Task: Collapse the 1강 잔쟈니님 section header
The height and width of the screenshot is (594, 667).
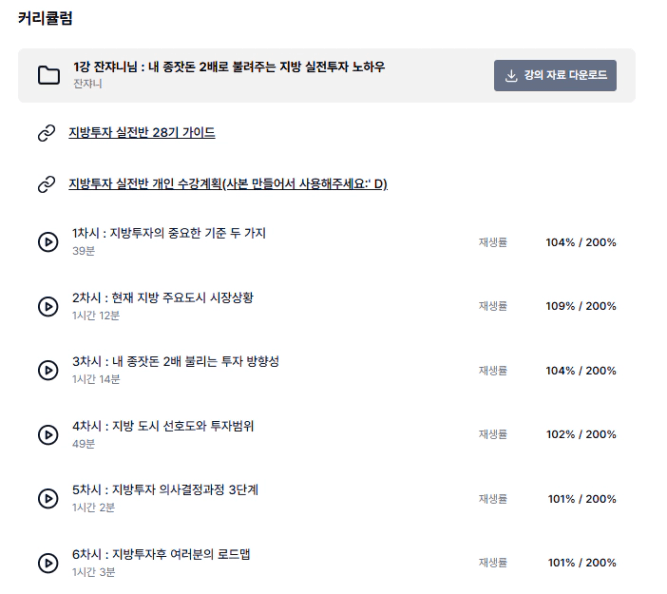Action: pos(229,67)
